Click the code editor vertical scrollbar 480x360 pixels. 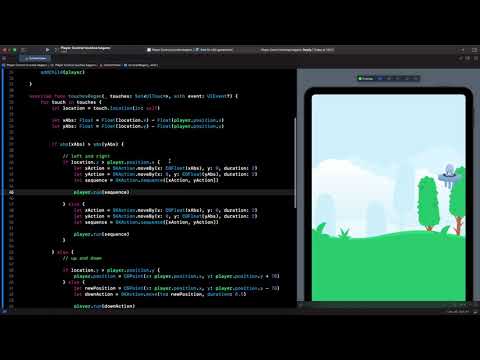[x=295, y=163]
